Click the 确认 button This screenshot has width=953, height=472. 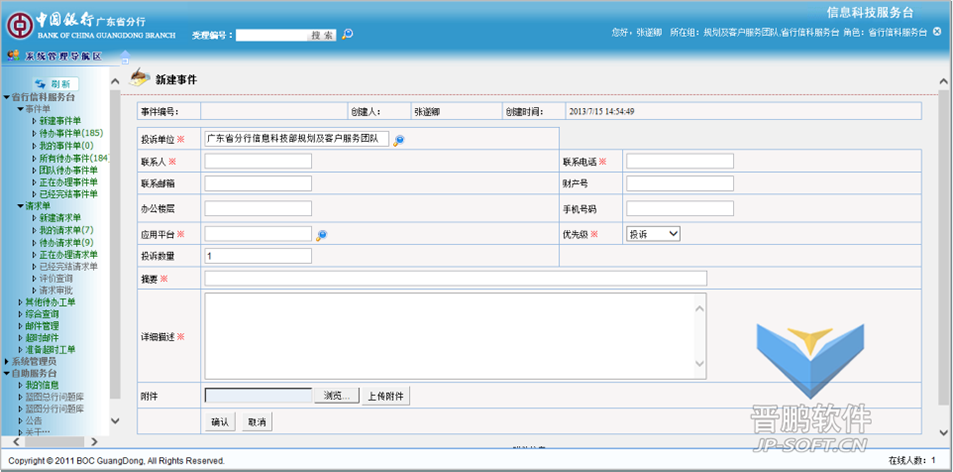(219, 422)
